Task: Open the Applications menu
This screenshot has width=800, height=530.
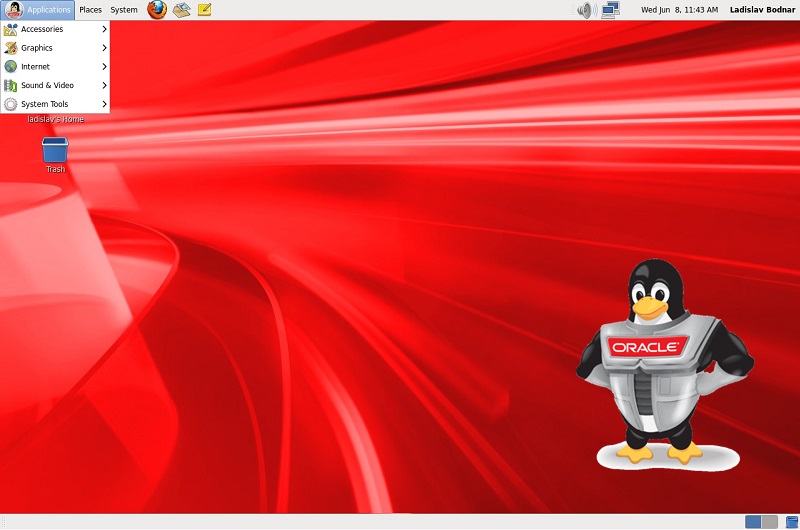Action: click(38, 10)
